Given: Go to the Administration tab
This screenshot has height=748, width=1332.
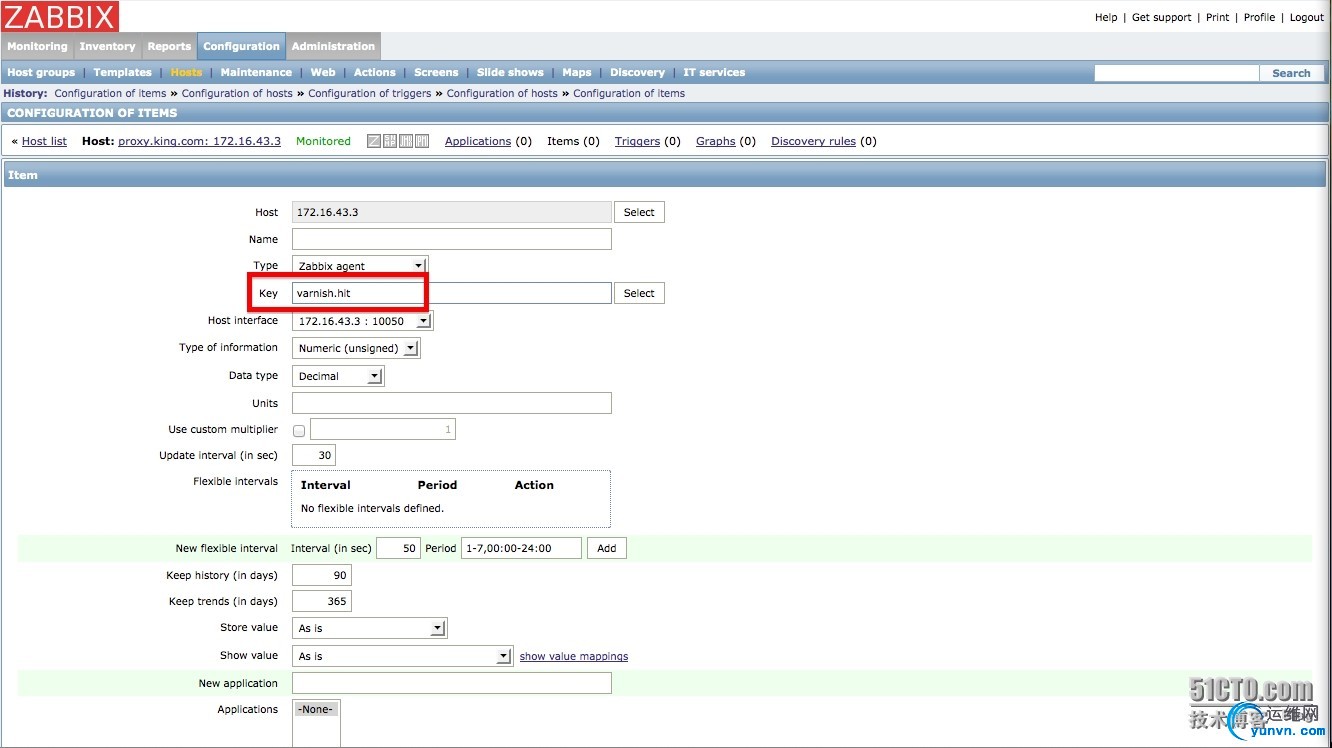Looking at the screenshot, I should click(333, 46).
